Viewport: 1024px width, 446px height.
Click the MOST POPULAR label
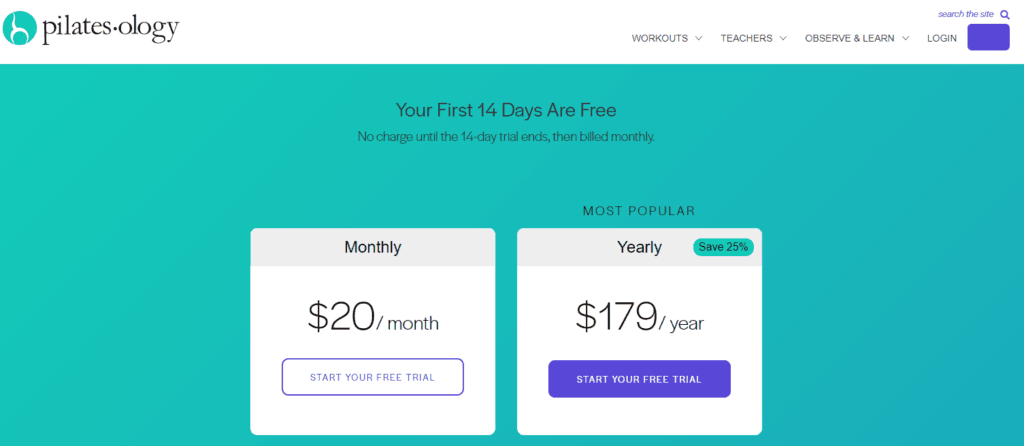638,211
